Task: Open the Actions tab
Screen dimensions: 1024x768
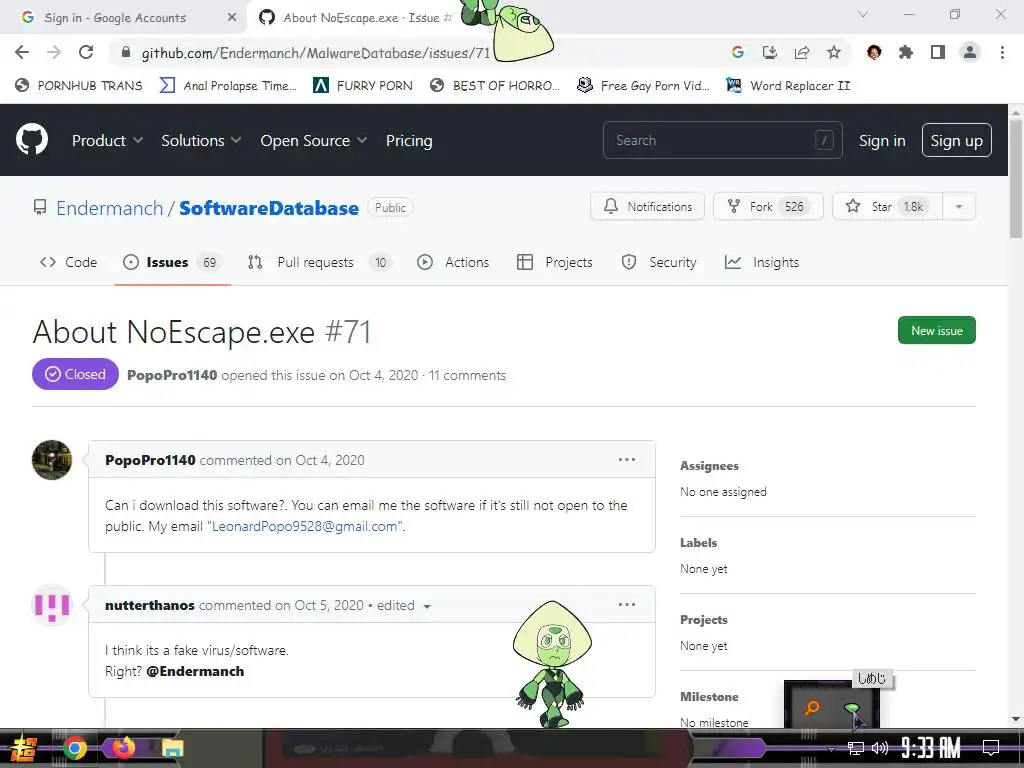Action: point(453,262)
